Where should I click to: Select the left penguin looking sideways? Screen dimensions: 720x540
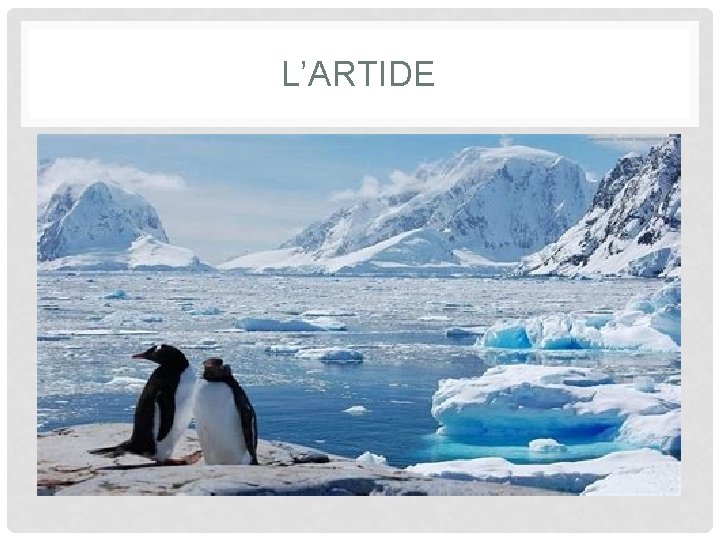click(161, 404)
